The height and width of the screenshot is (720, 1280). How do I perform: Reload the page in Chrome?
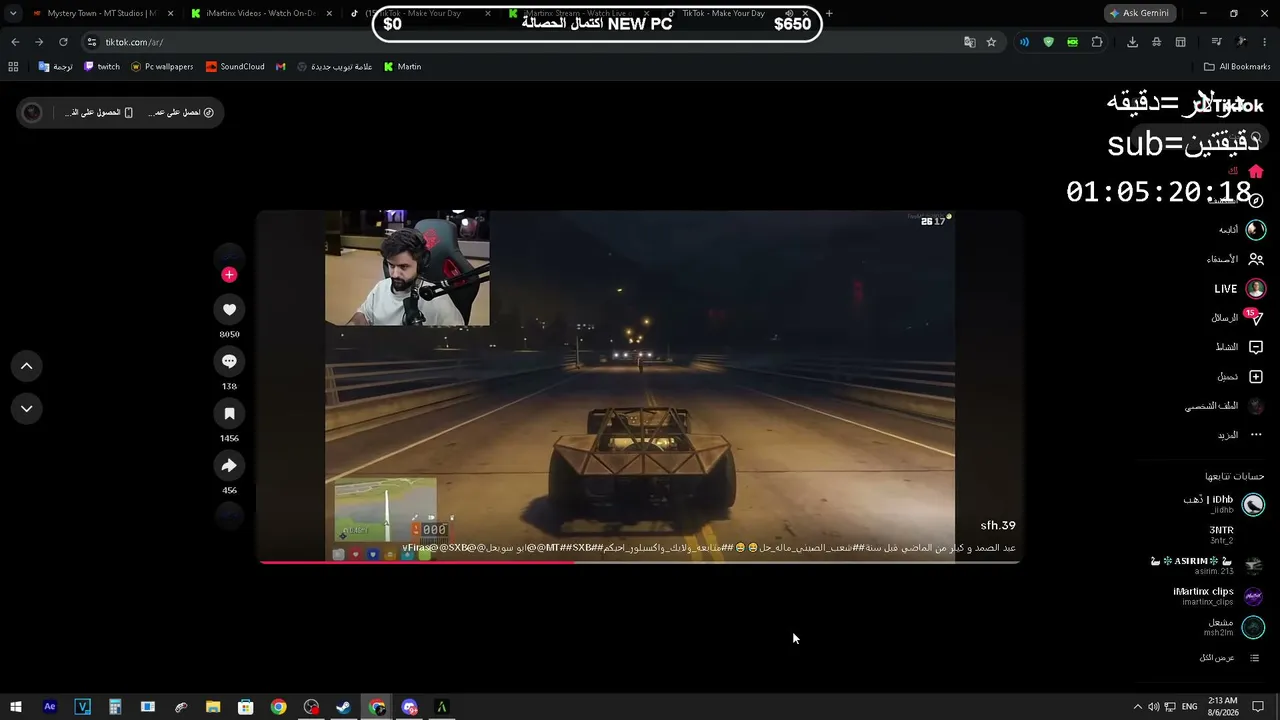point(63,42)
